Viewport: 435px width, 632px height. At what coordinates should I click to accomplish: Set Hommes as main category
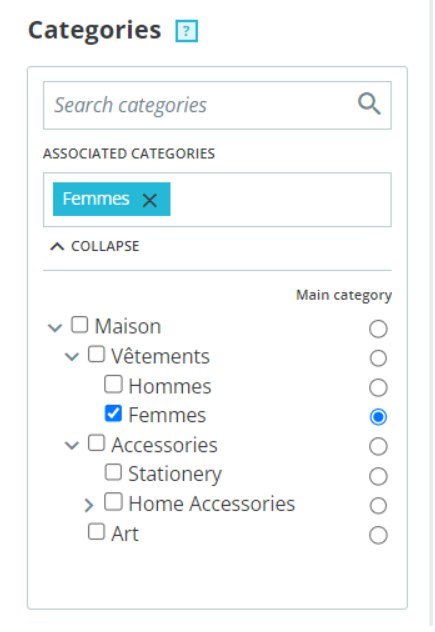click(x=378, y=388)
